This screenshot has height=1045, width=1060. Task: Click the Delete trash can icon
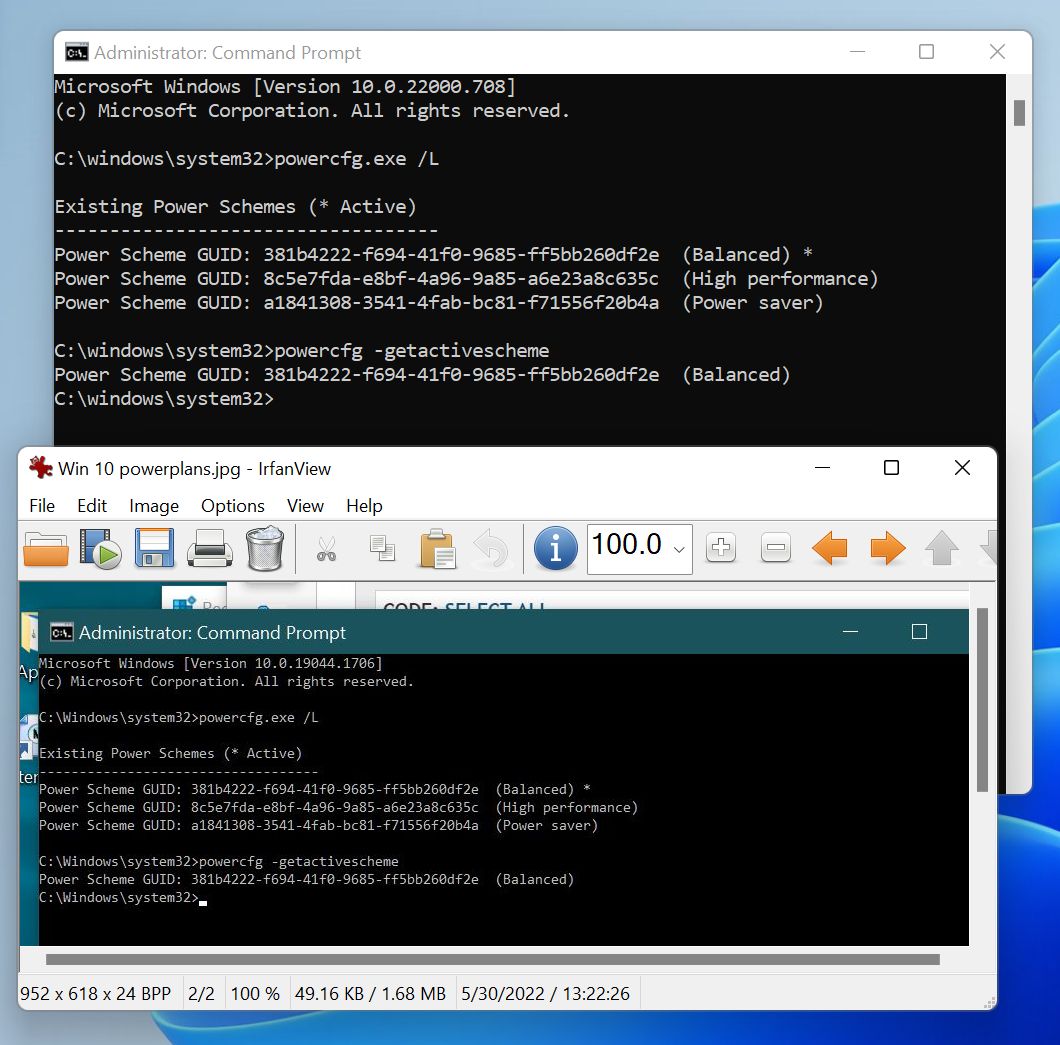pos(264,548)
